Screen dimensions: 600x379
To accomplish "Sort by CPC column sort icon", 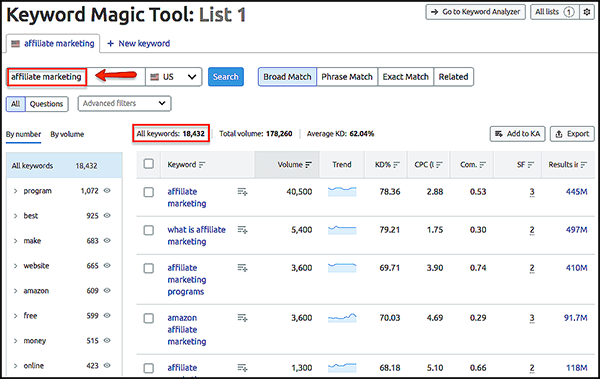I will coord(439,165).
